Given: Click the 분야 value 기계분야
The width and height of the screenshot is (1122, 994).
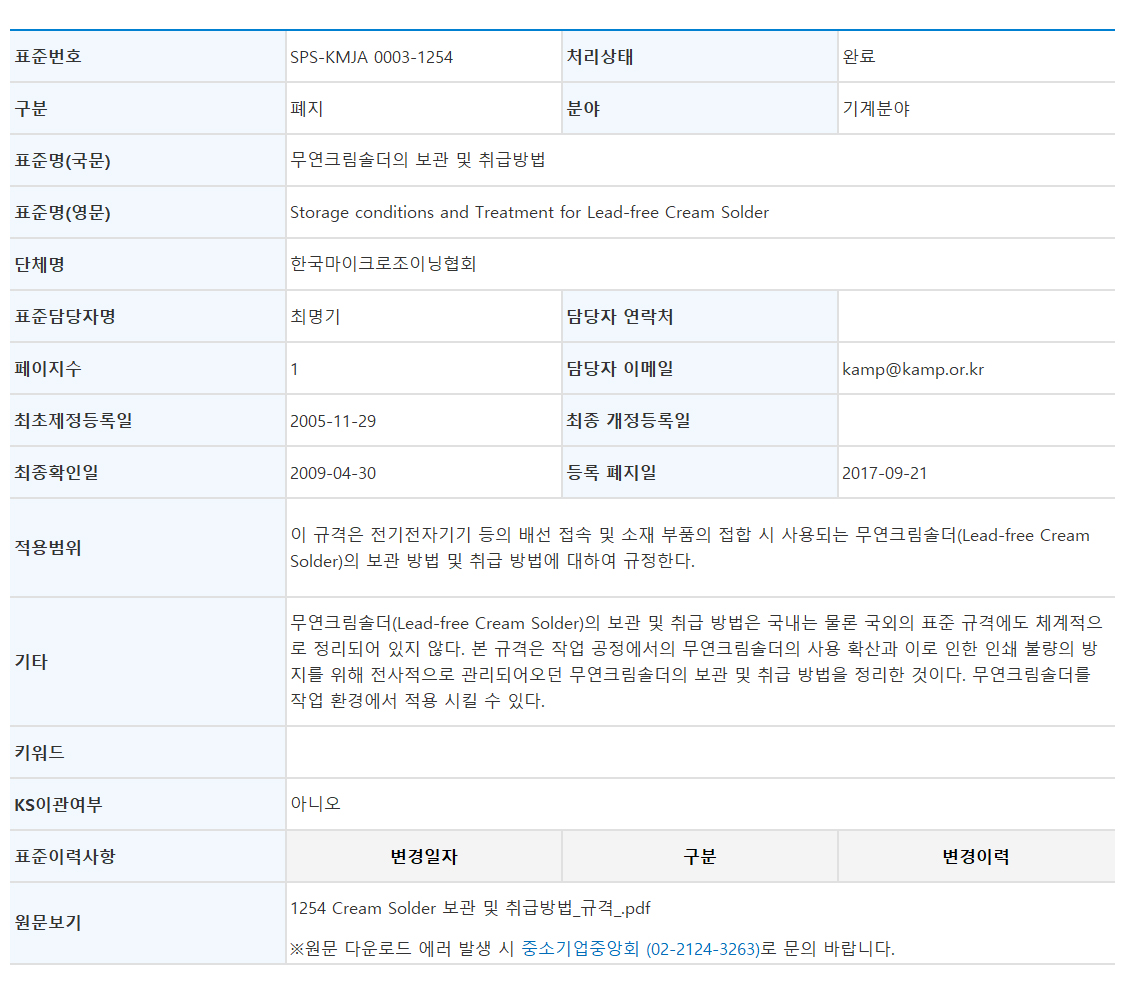Looking at the screenshot, I should click(x=876, y=109).
